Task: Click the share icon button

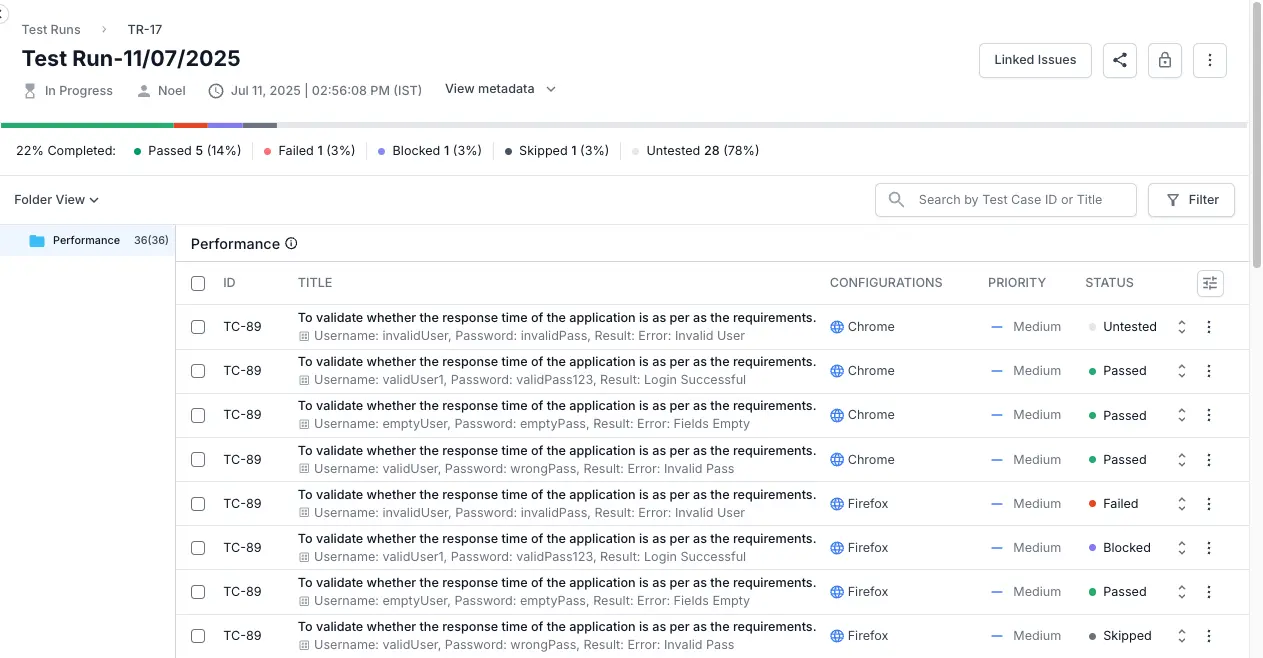Action: [1119, 60]
